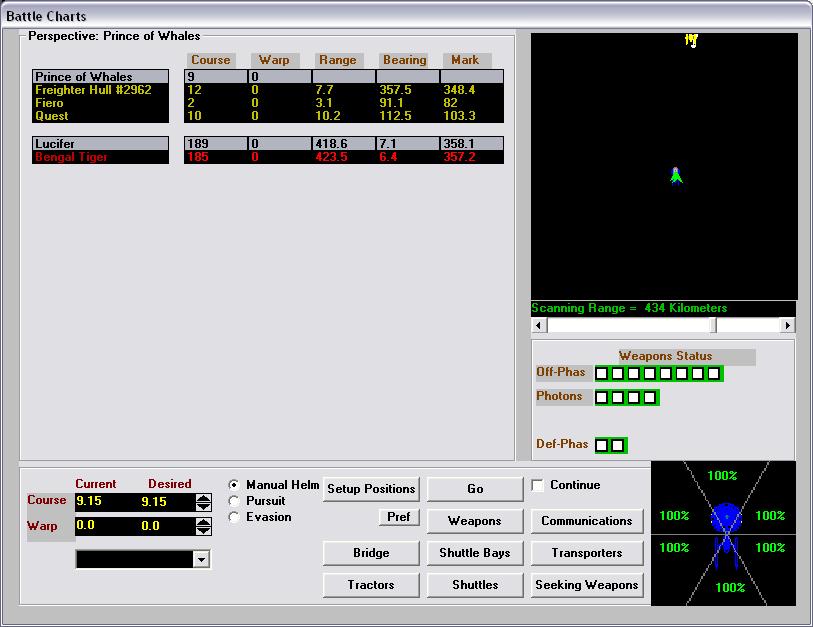Click the Desired course field showing 9.15
Viewport: 813px width, 627px height.
pos(154,502)
